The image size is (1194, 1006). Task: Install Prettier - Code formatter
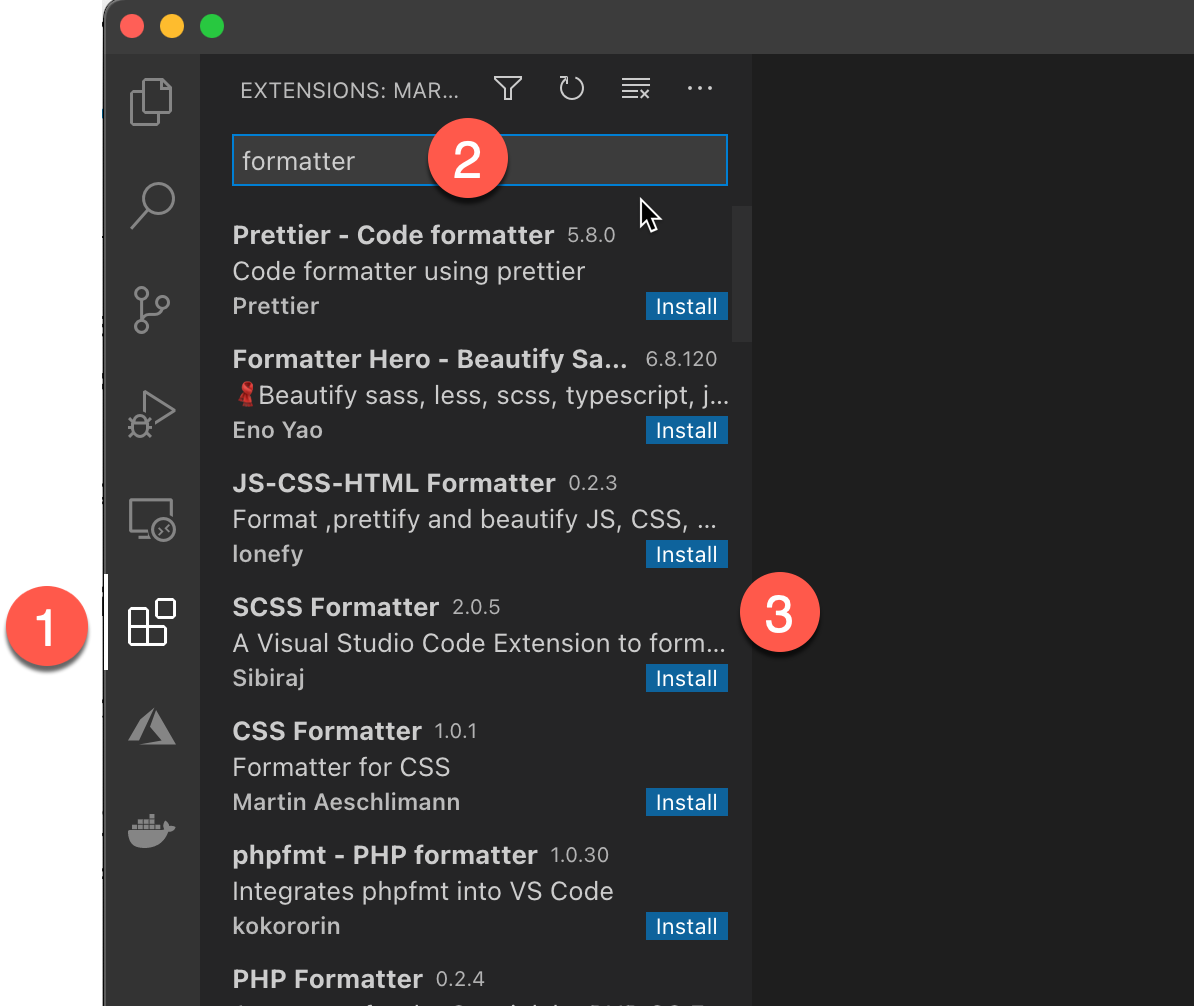click(x=687, y=306)
